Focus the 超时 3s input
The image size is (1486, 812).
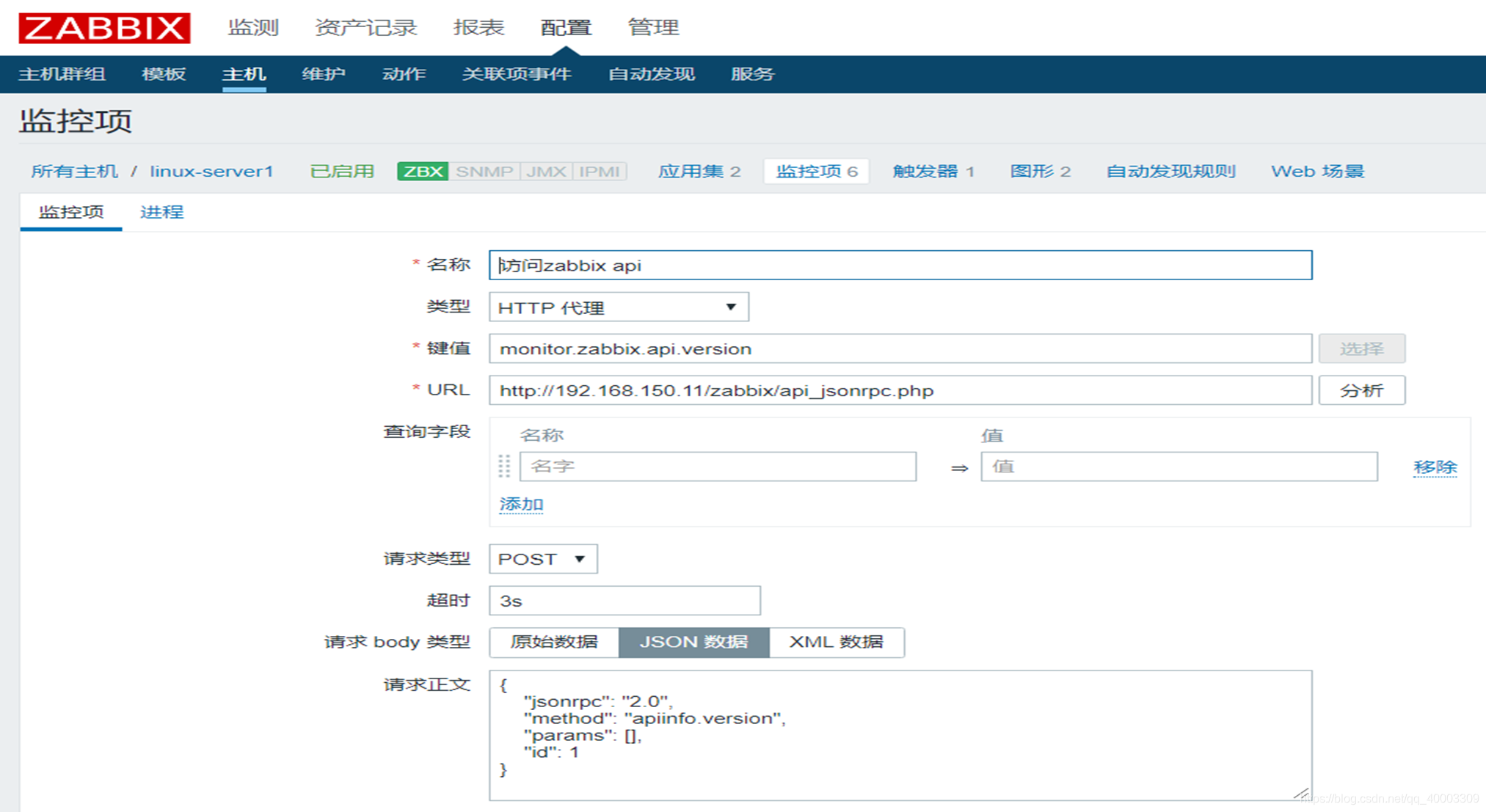(x=624, y=601)
